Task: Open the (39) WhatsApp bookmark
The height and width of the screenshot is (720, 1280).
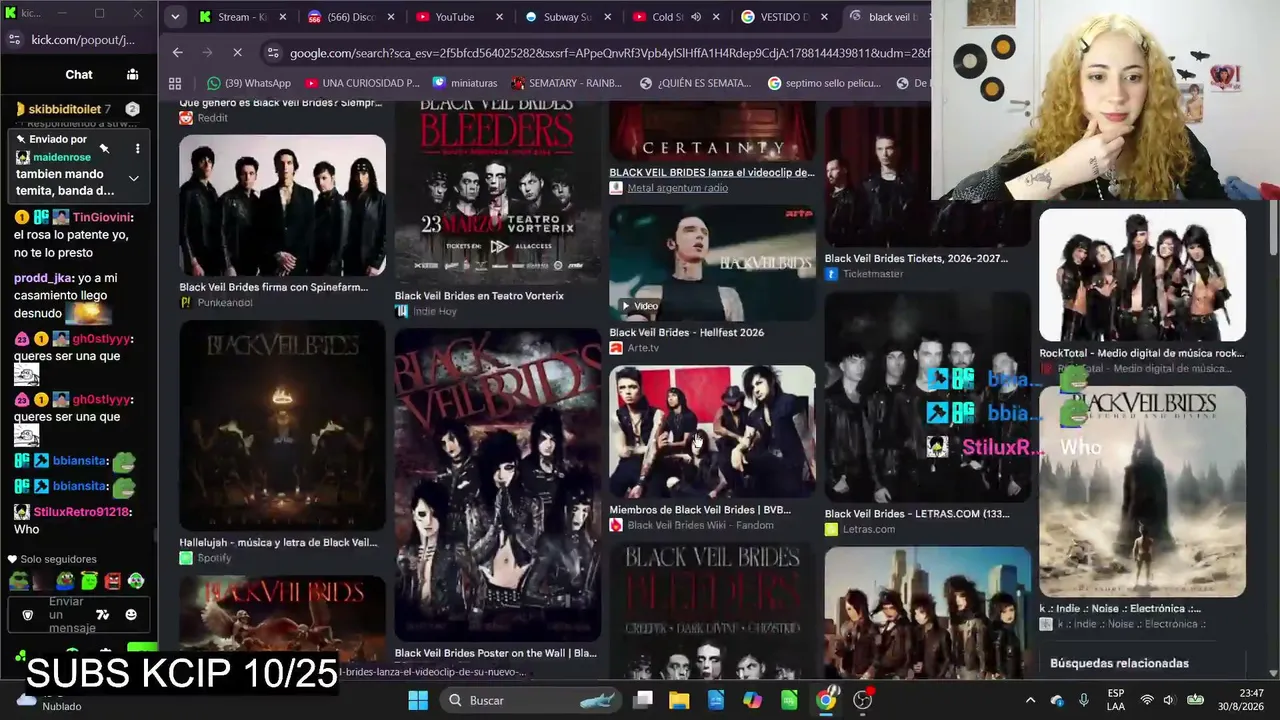Action: click(249, 83)
